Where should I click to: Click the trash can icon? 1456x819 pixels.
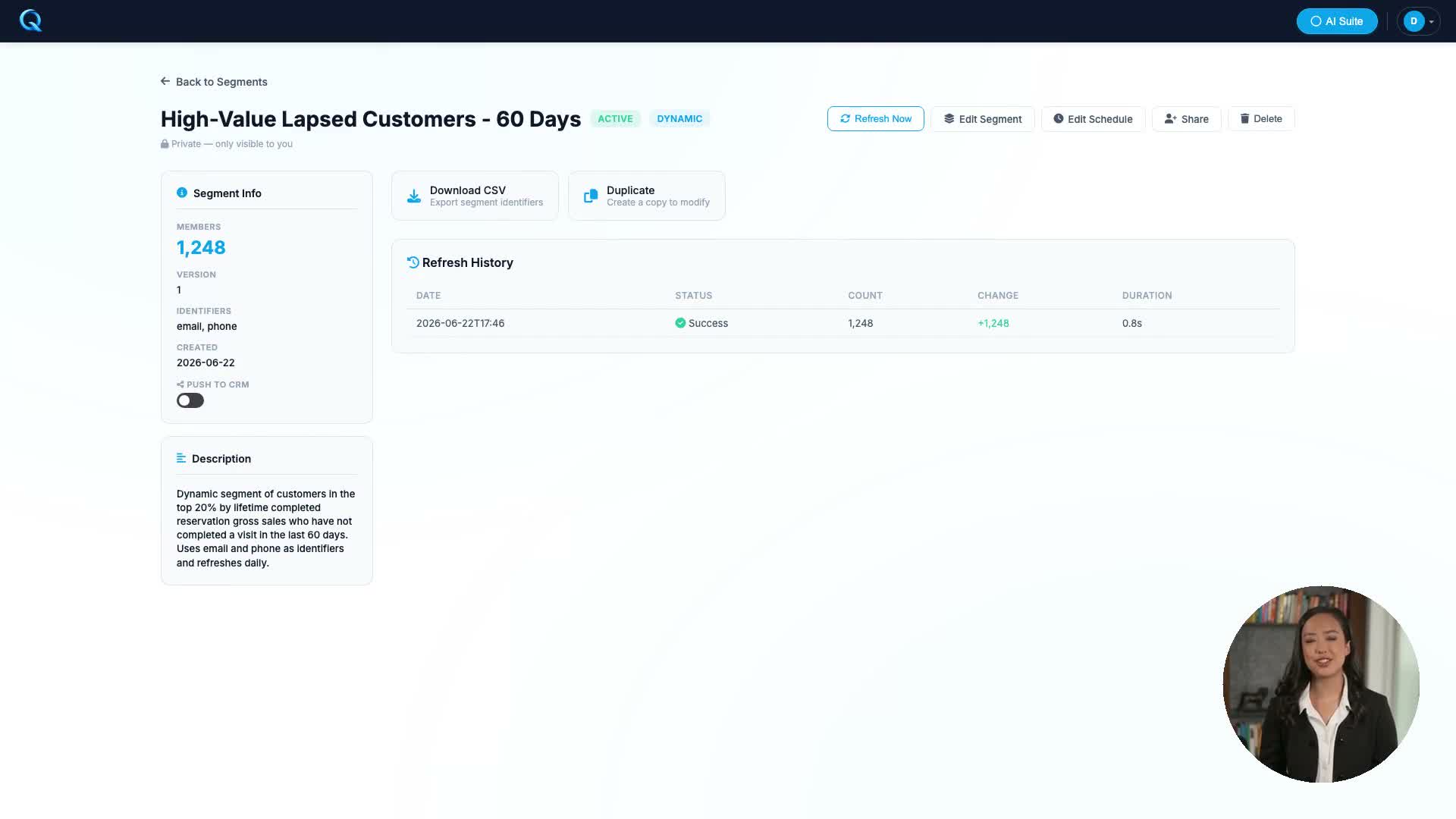coord(1244,119)
